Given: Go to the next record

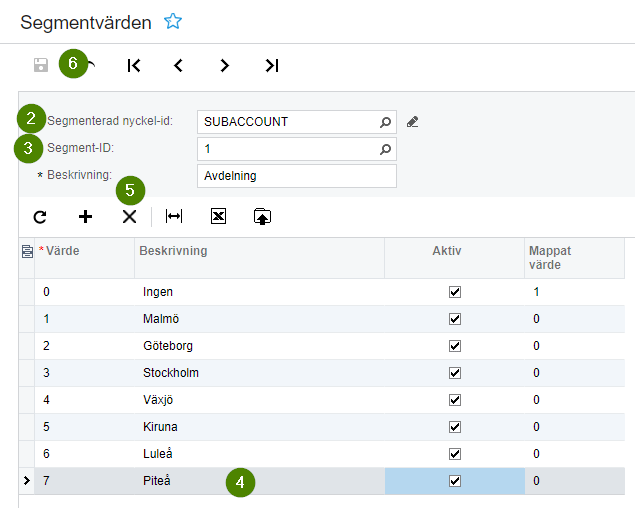Looking at the screenshot, I should click(x=225, y=65).
